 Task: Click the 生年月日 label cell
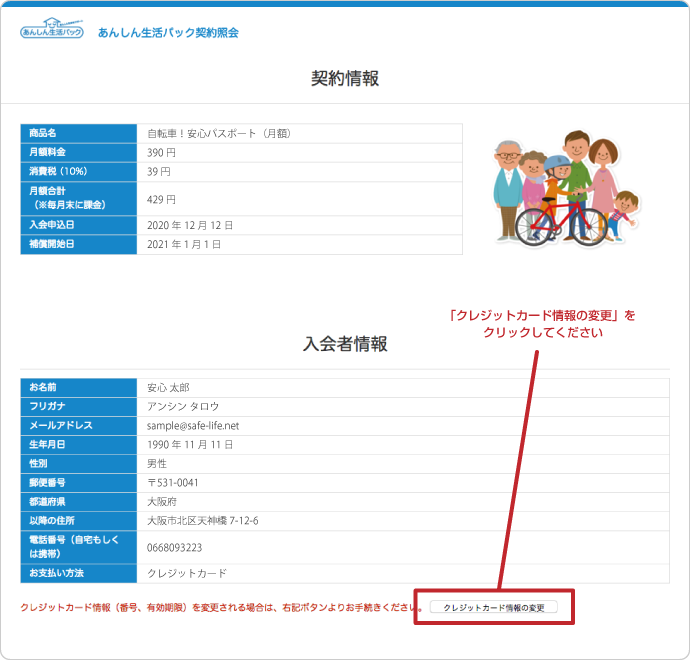(79, 445)
